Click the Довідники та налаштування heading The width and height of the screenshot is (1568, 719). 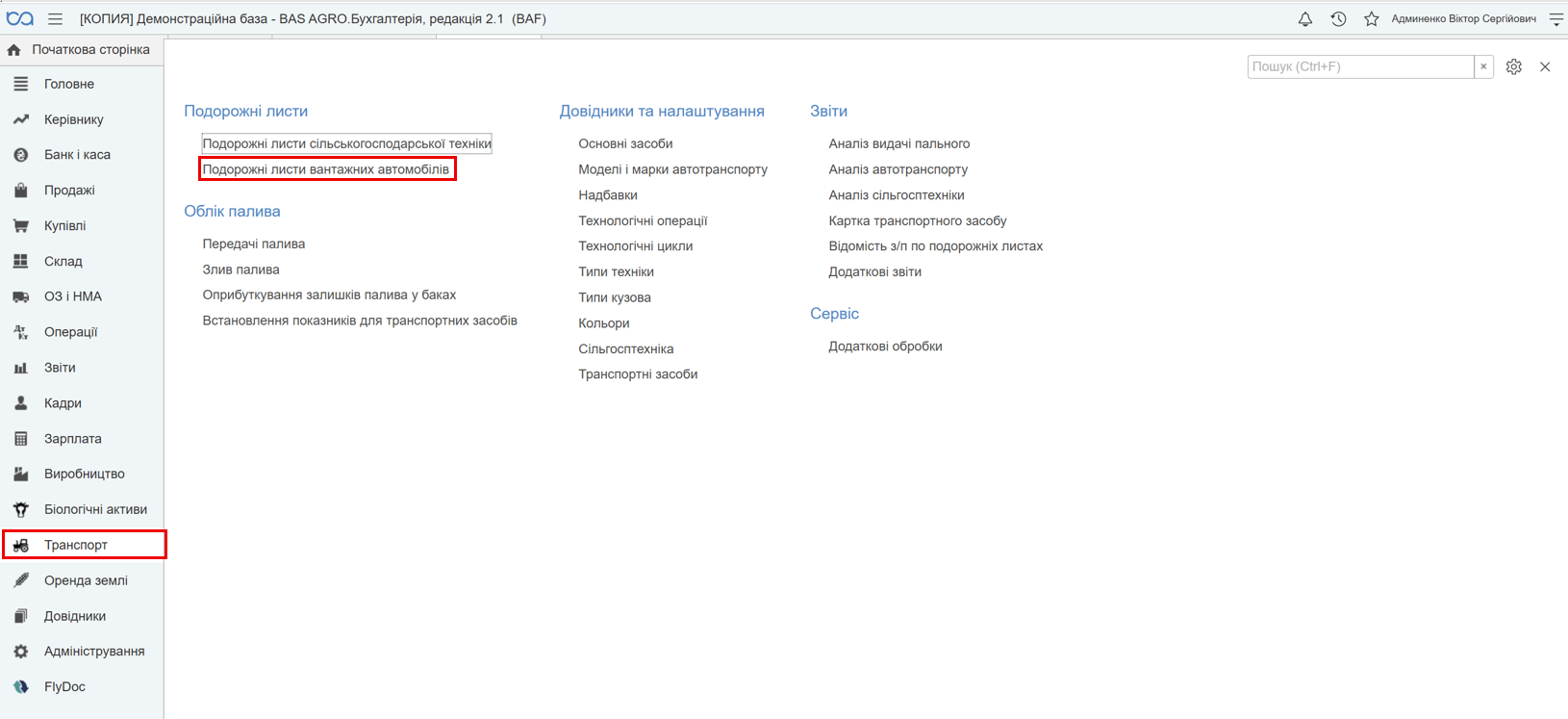pyautogui.click(x=662, y=111)
